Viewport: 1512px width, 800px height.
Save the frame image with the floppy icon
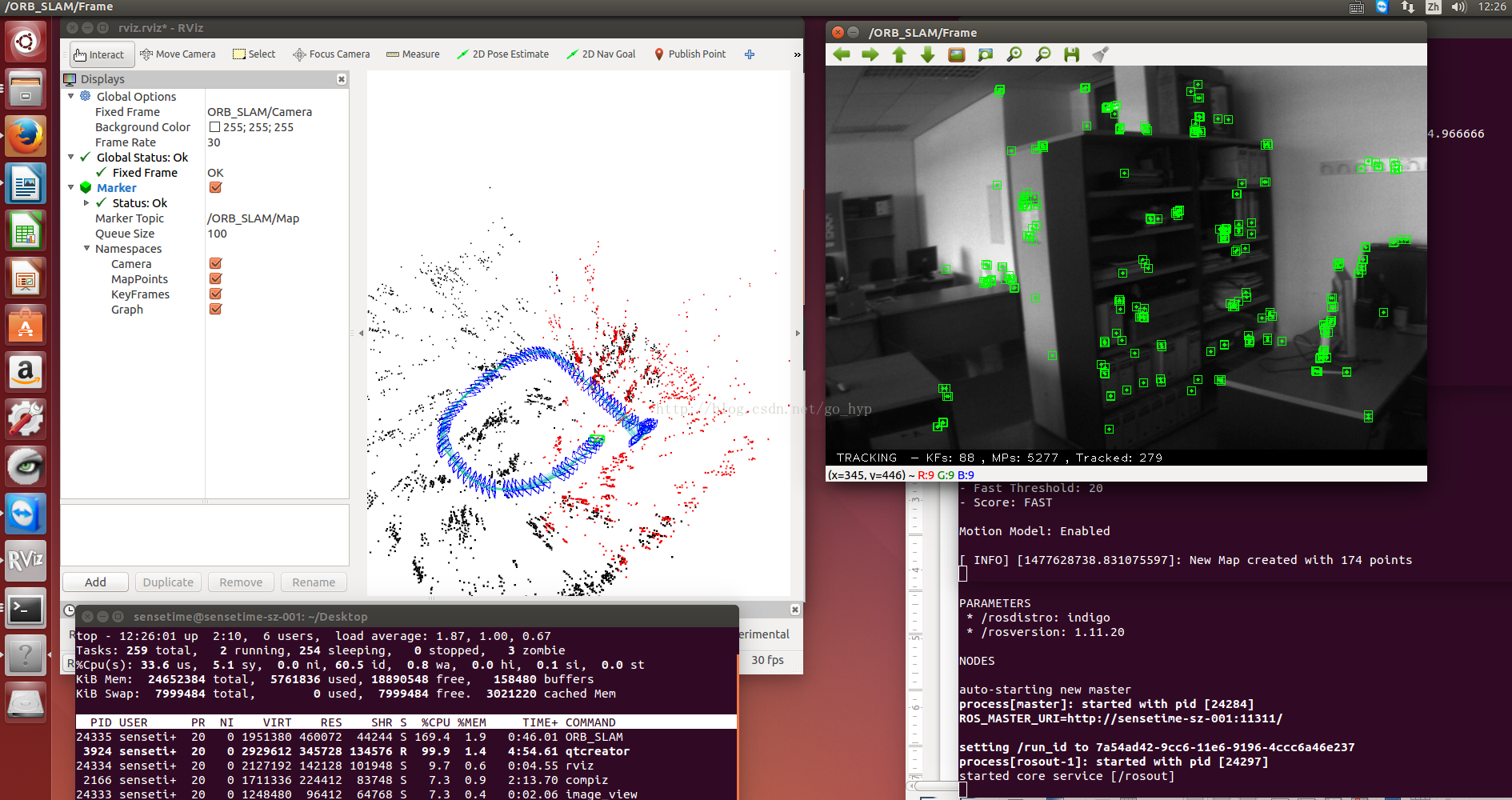[1072, 54]
